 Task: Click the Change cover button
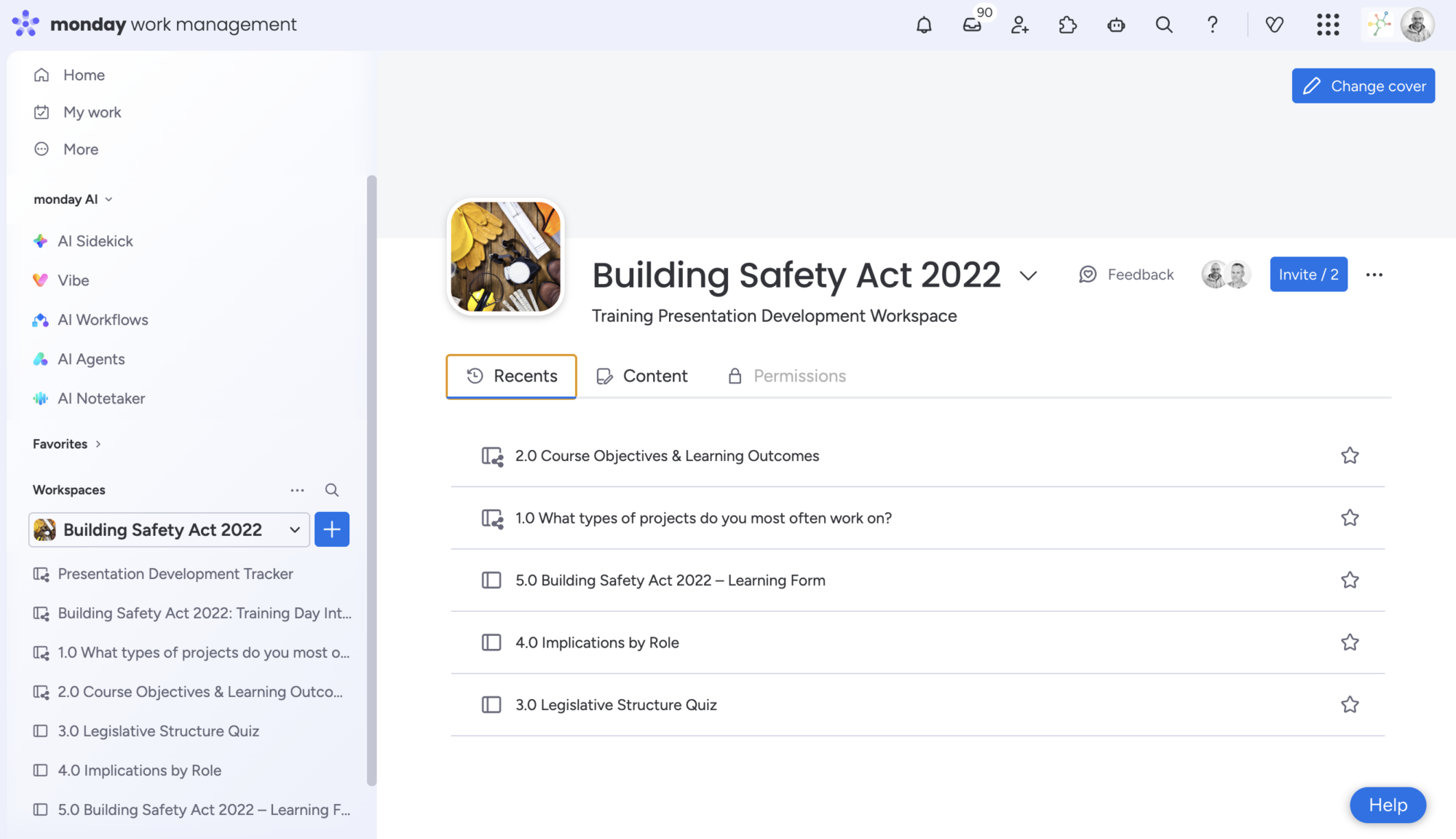tap(1363, 86)
